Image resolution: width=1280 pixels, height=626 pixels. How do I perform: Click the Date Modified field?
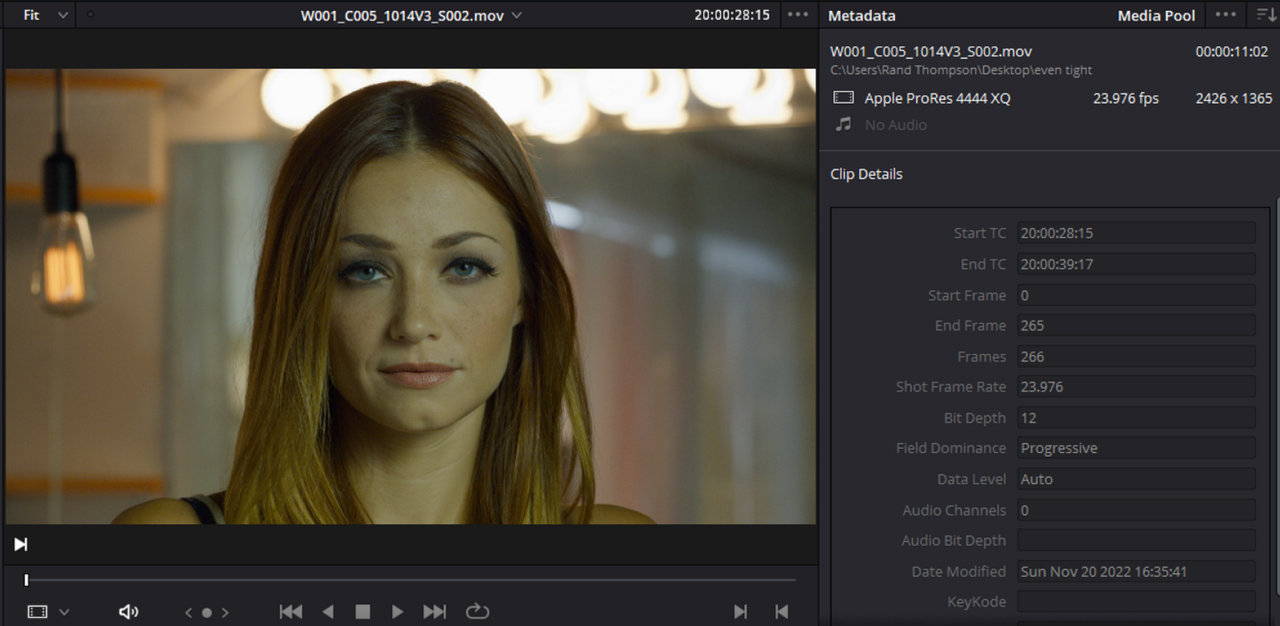click(x=1136, y=571)
